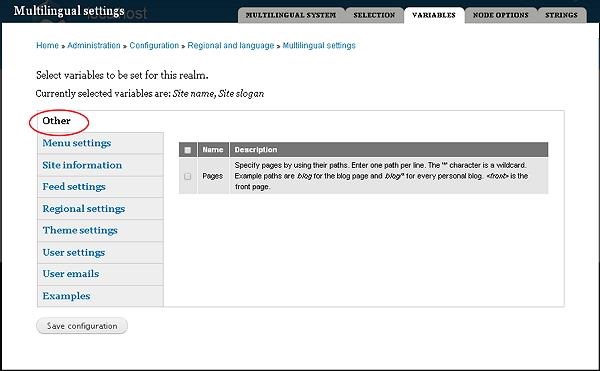This screenshot has width=600, height=371.
Task: Click the Save configuration button
Action: coord(82,326)
